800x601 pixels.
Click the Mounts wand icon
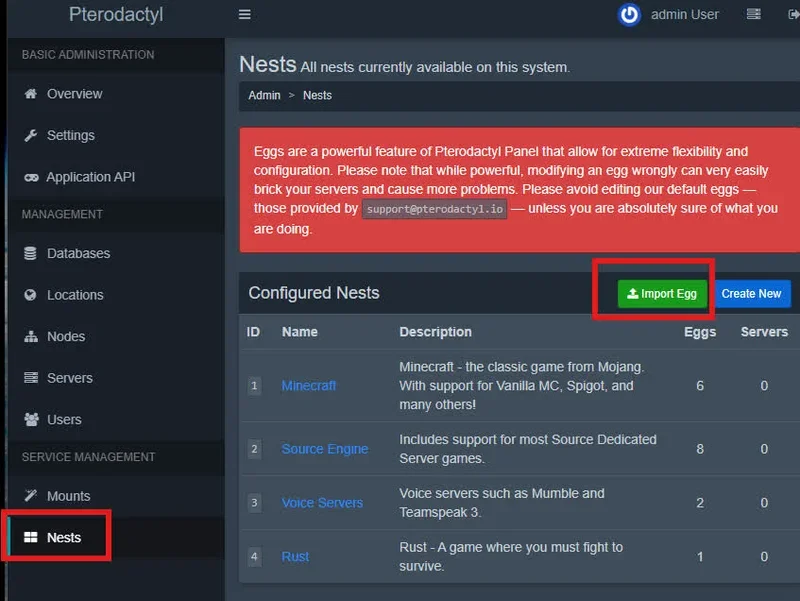tap(31, 495)
